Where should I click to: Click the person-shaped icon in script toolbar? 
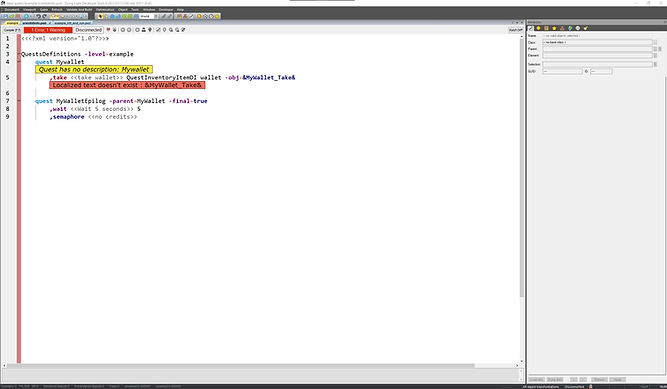click(x=144, y=30)
